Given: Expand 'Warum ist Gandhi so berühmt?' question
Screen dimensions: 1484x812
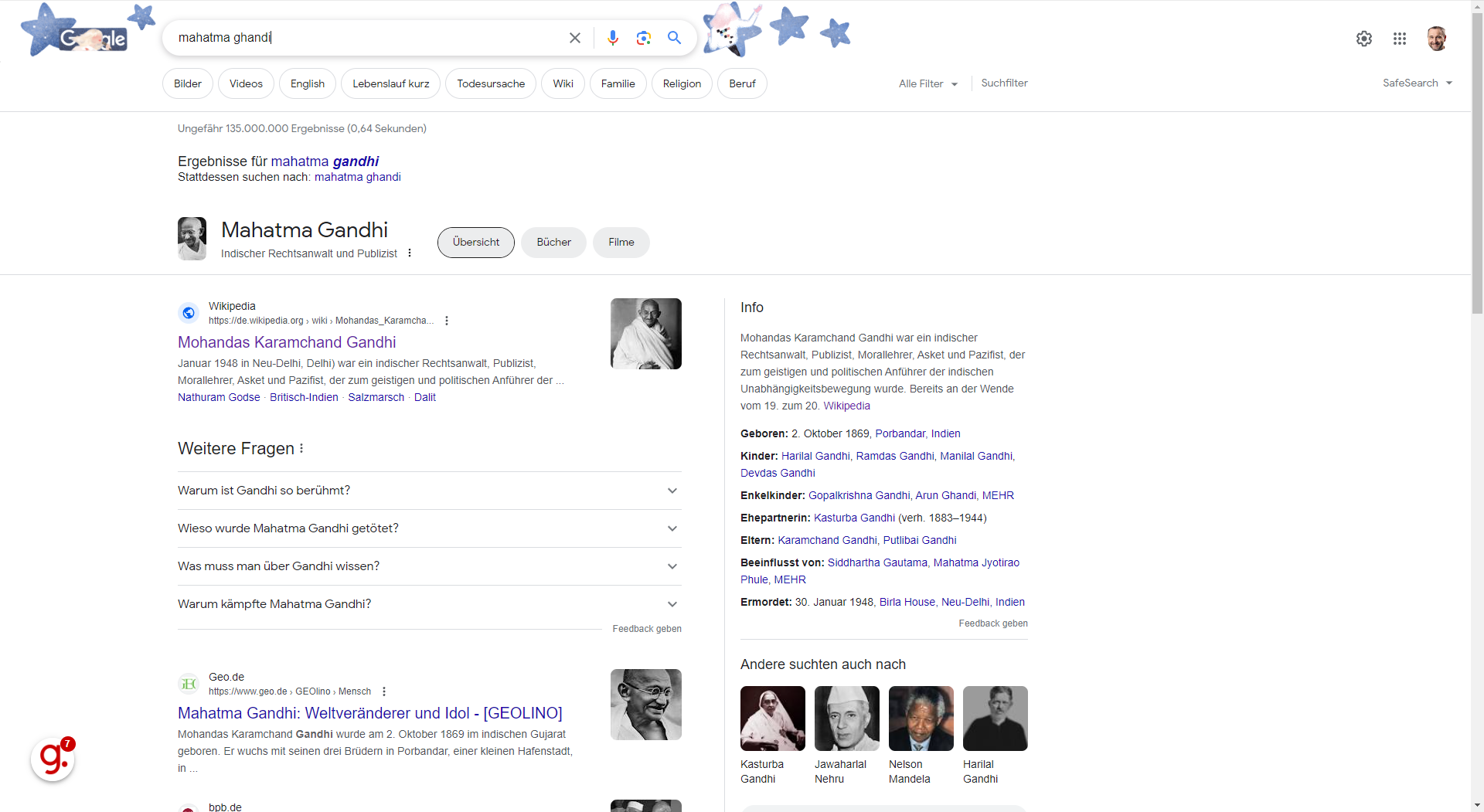Looking at the screenshot, I should click(430, 491).
